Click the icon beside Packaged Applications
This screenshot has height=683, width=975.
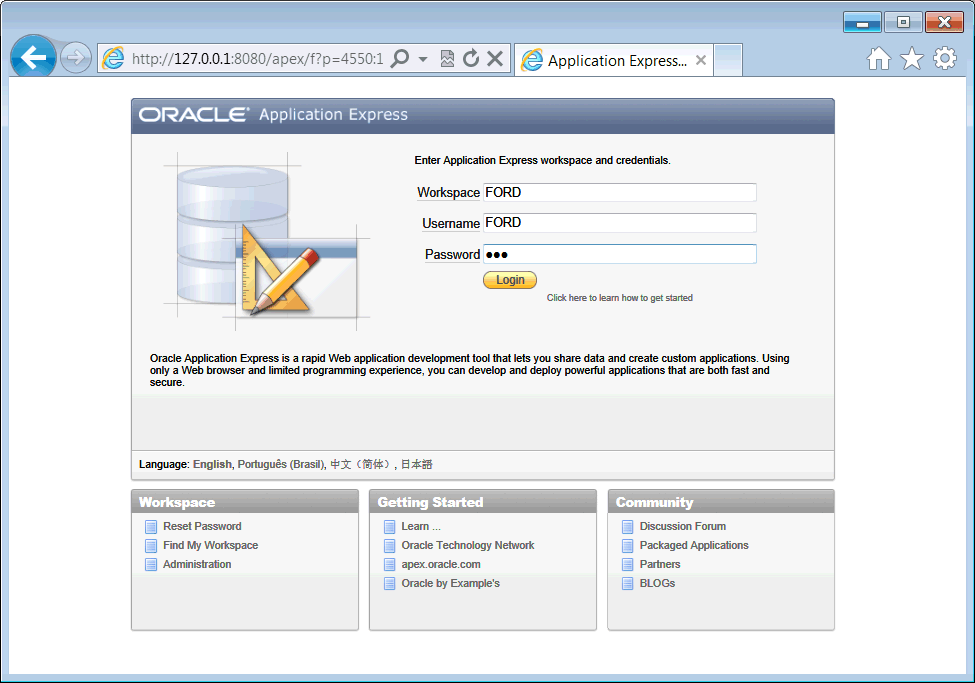click(x=627, y=546)
